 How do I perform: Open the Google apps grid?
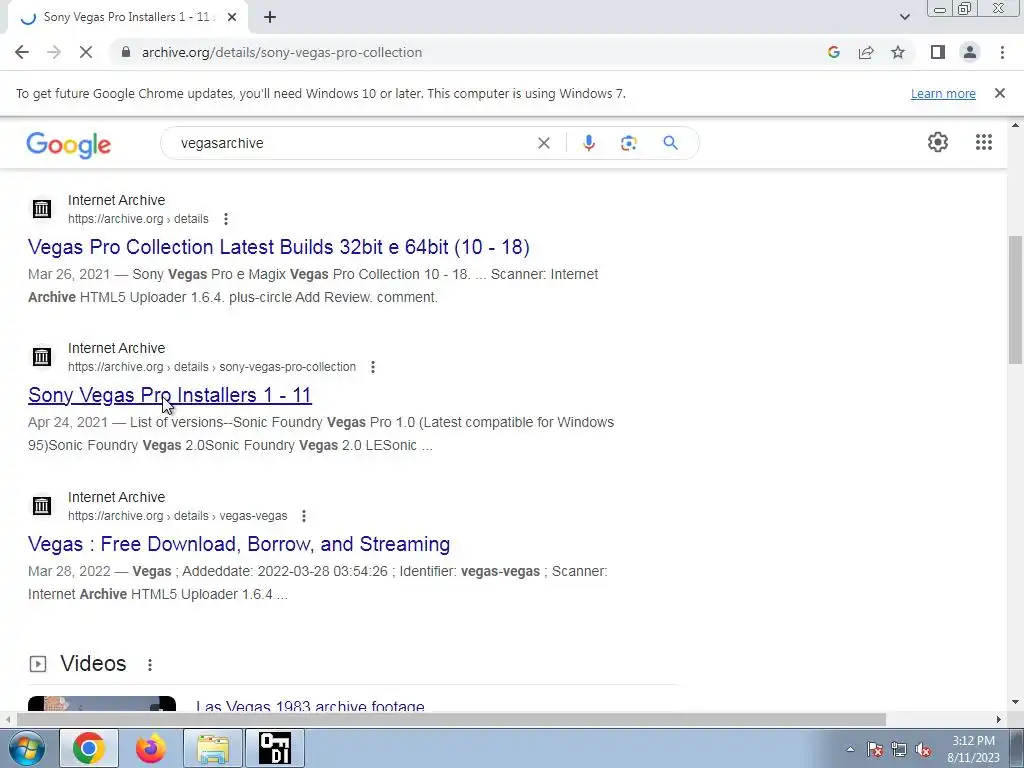(984, 142)
